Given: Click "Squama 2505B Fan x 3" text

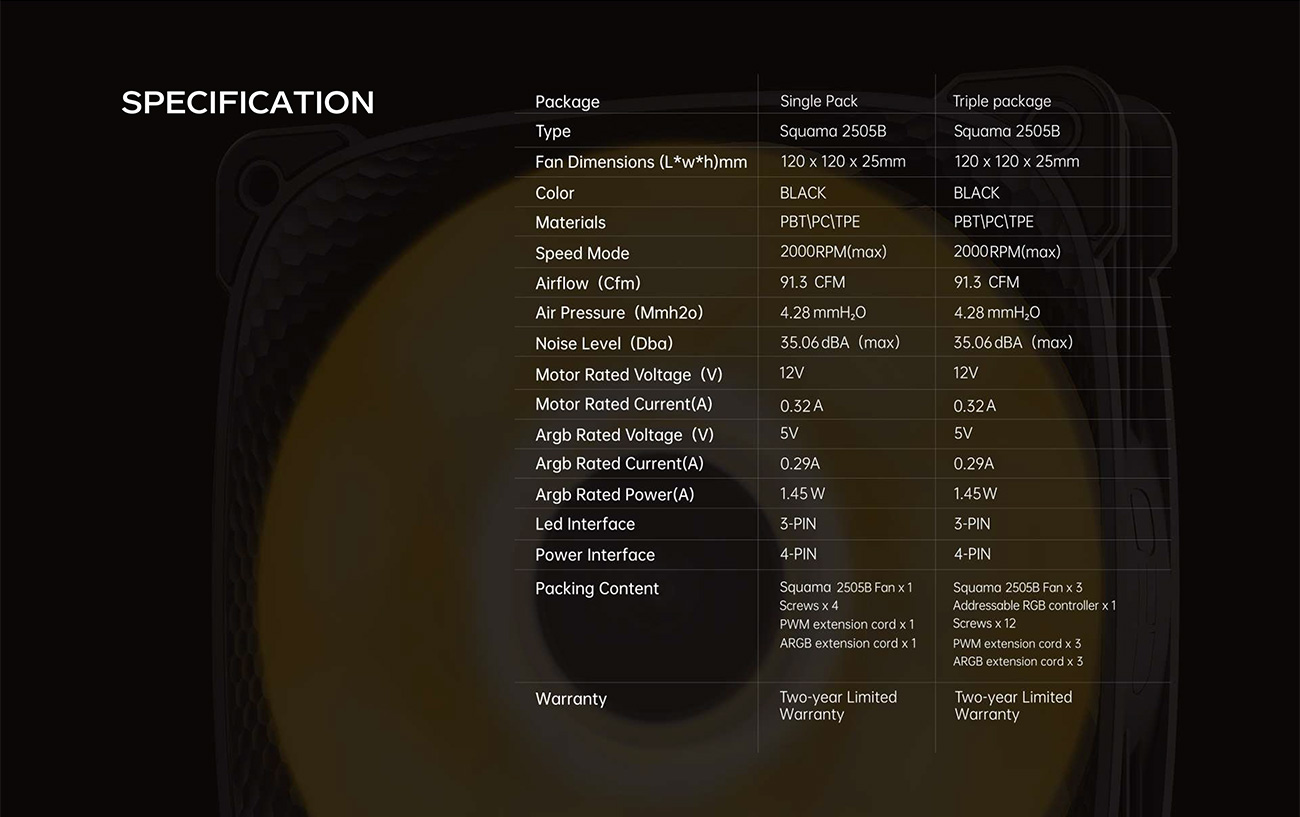Looking at the screenshot, I should [1017, 588].
